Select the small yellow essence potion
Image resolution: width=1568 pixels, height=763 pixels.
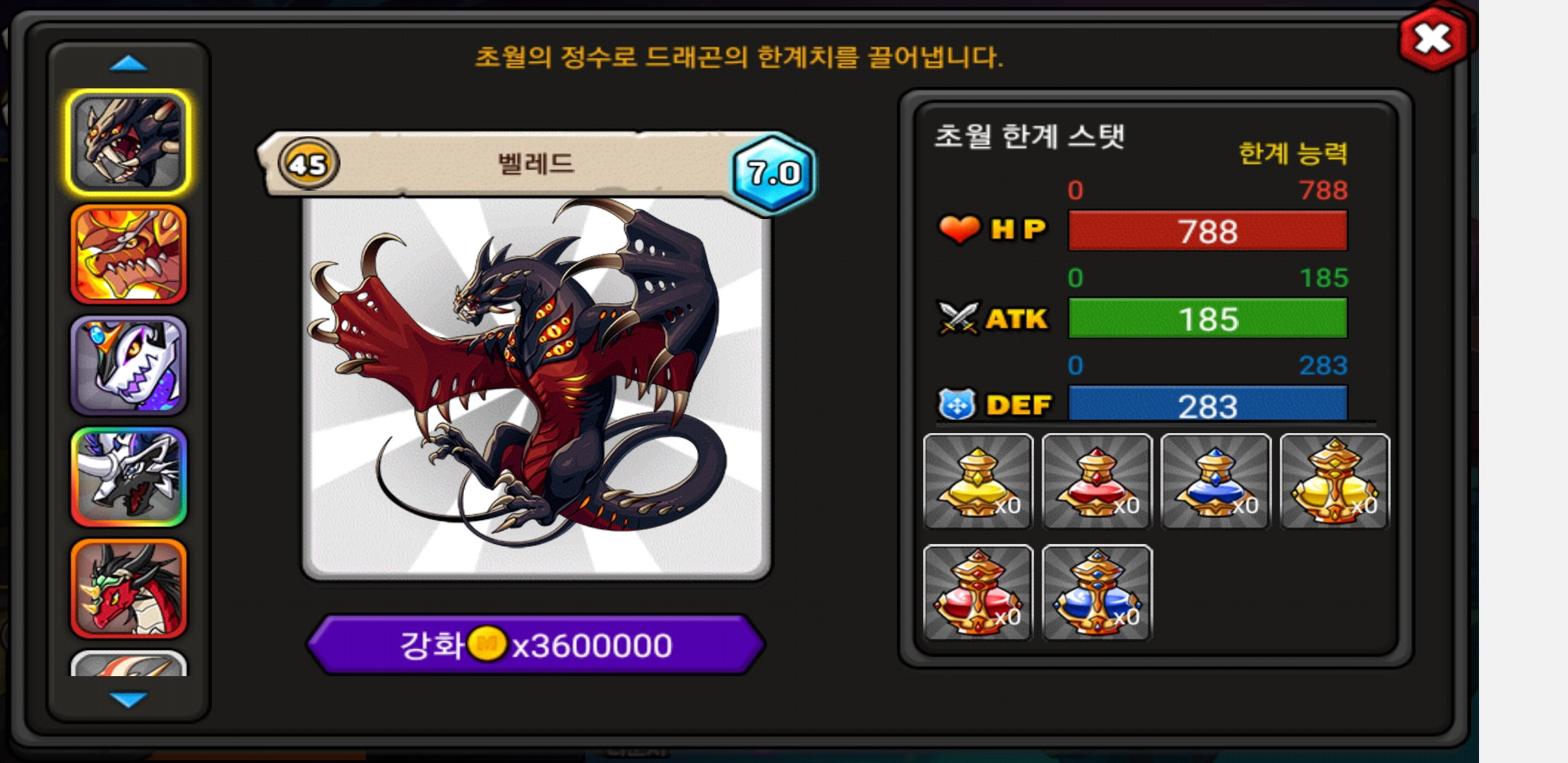click(x=978, y=482)
